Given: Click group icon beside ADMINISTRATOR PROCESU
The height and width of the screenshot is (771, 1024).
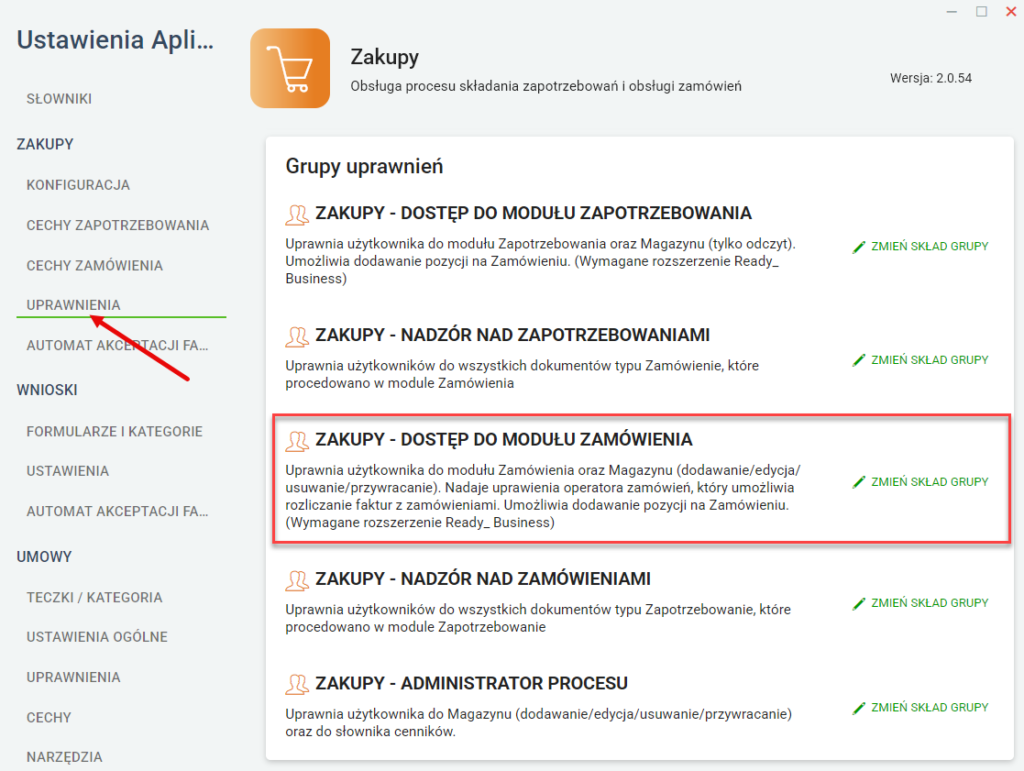Looking at the screenshot, I should click(x=296, y=684).
